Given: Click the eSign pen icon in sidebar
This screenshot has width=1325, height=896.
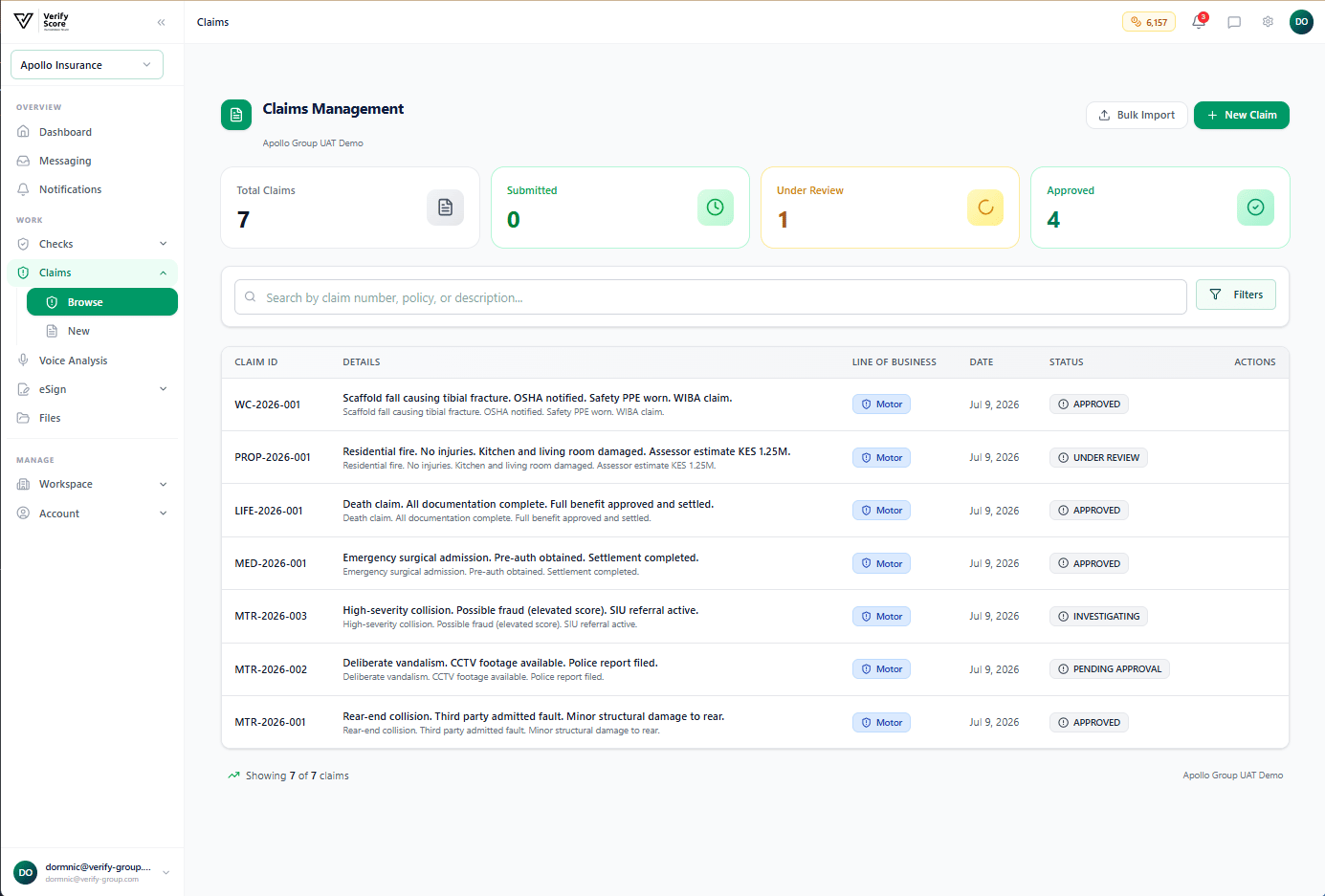Looking at the screenshot, I should (24, 389).
